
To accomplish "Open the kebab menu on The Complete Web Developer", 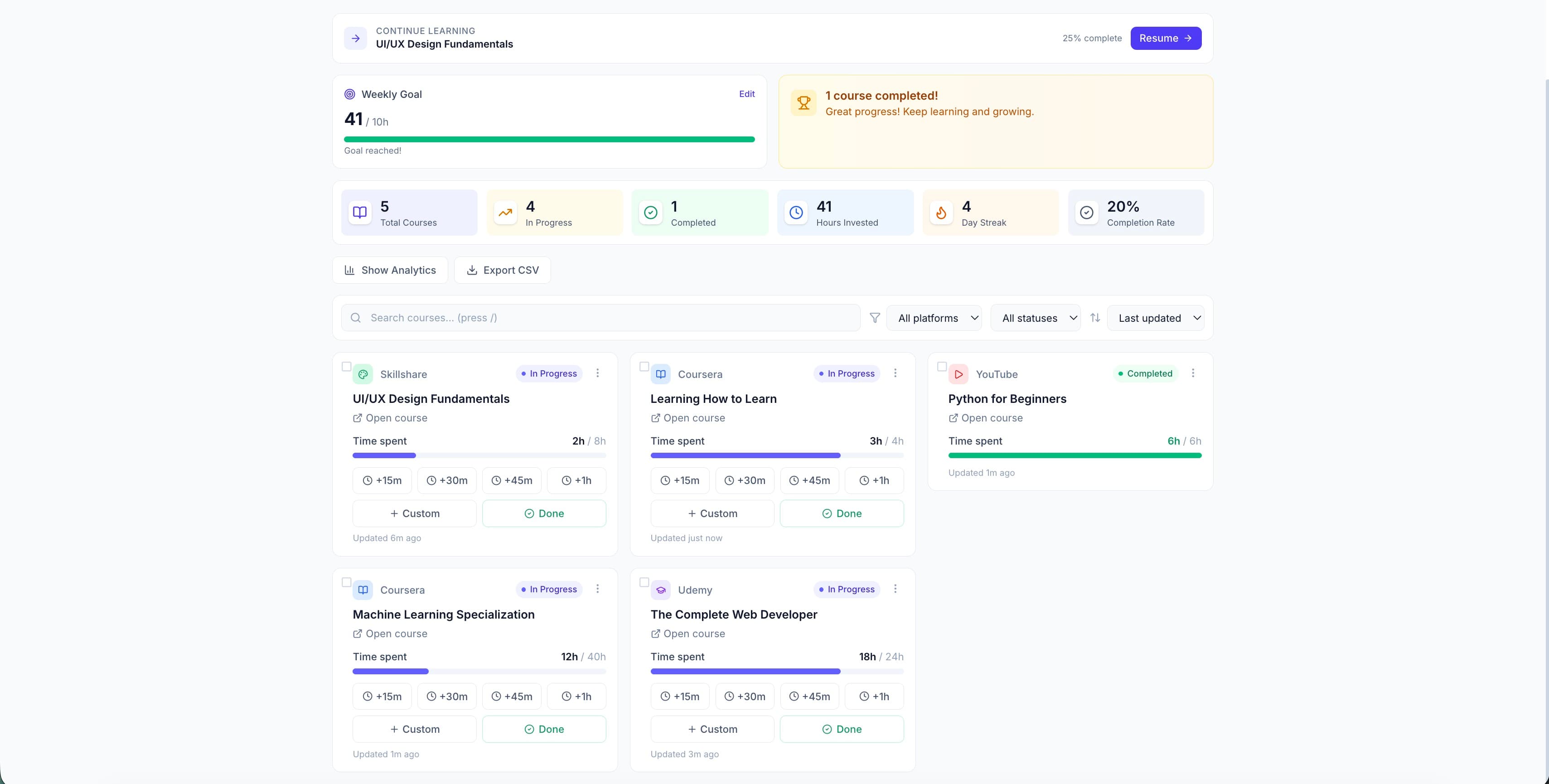I will 896,589.
